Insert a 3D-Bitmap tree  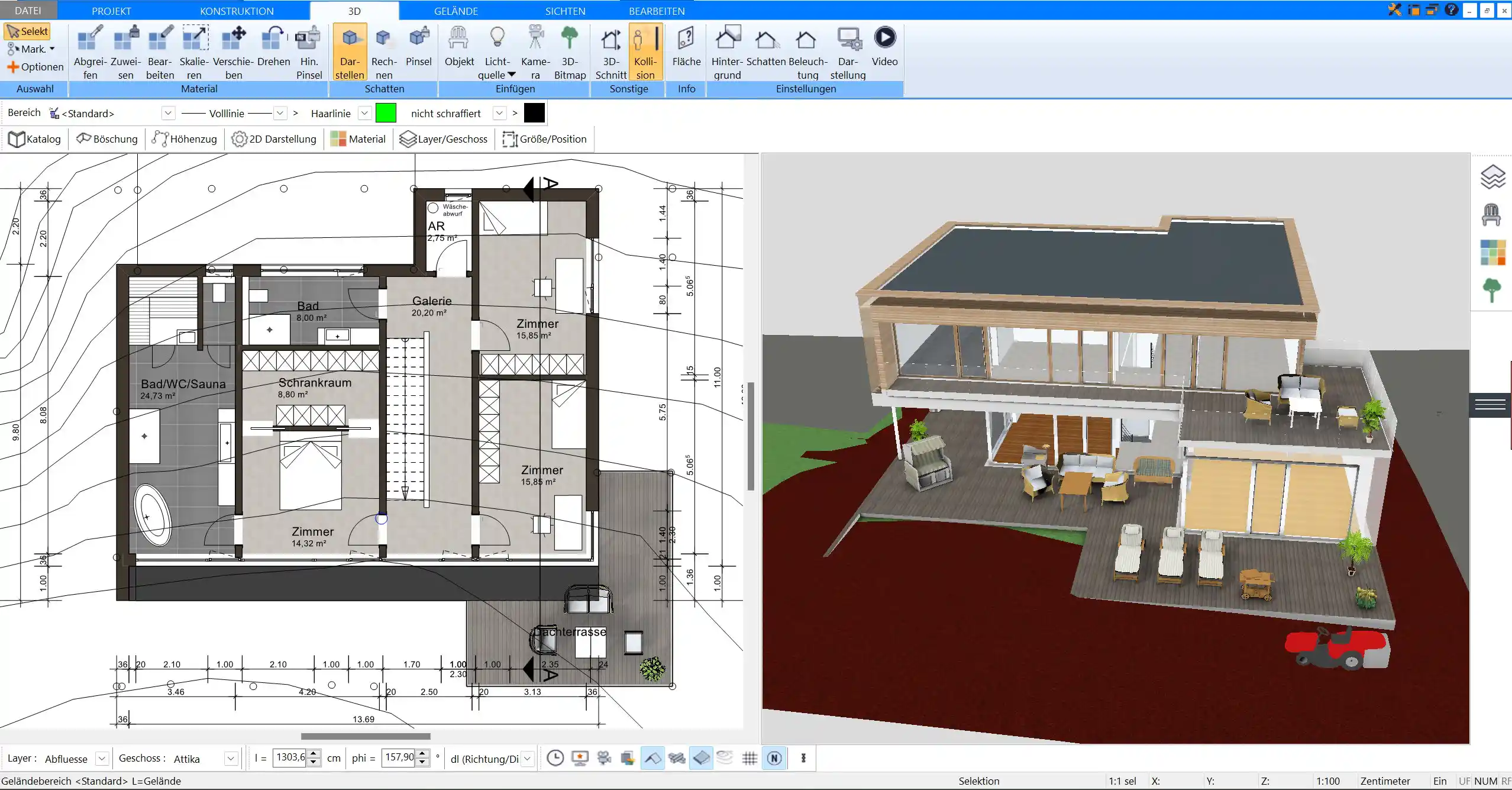point(570,52)
